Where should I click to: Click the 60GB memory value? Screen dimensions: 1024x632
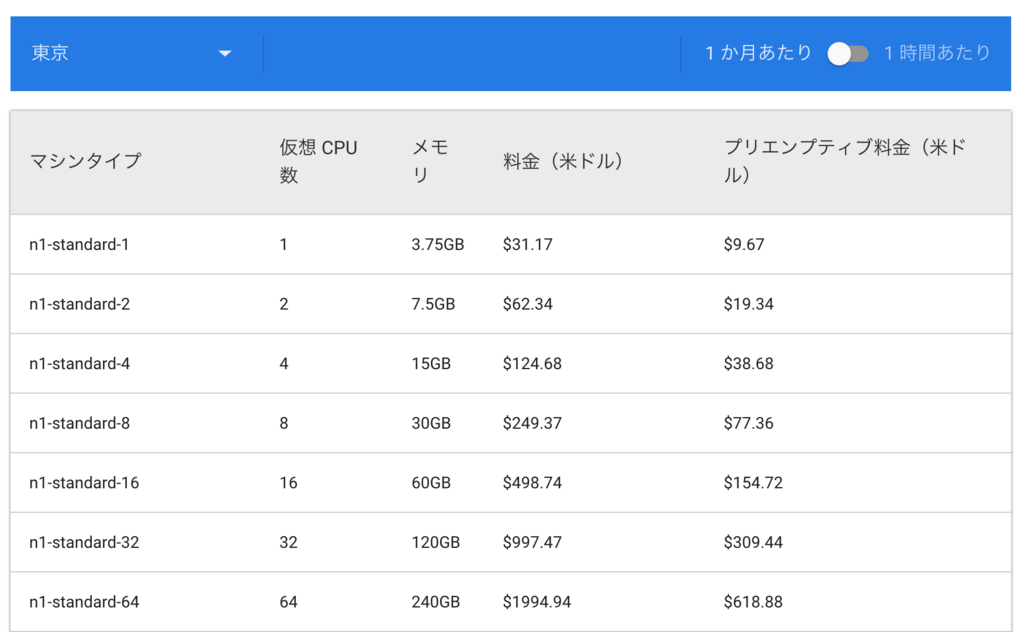click(x=431, y=483)
